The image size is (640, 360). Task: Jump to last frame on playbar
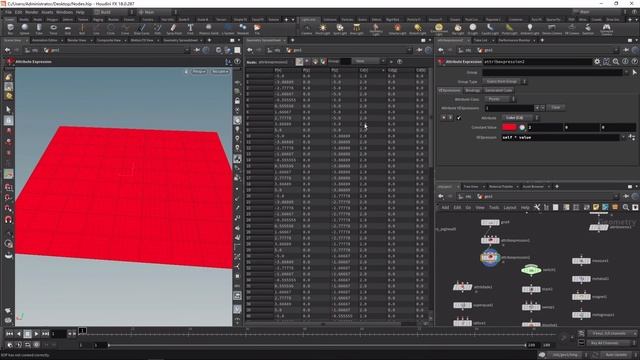point(45,334)
